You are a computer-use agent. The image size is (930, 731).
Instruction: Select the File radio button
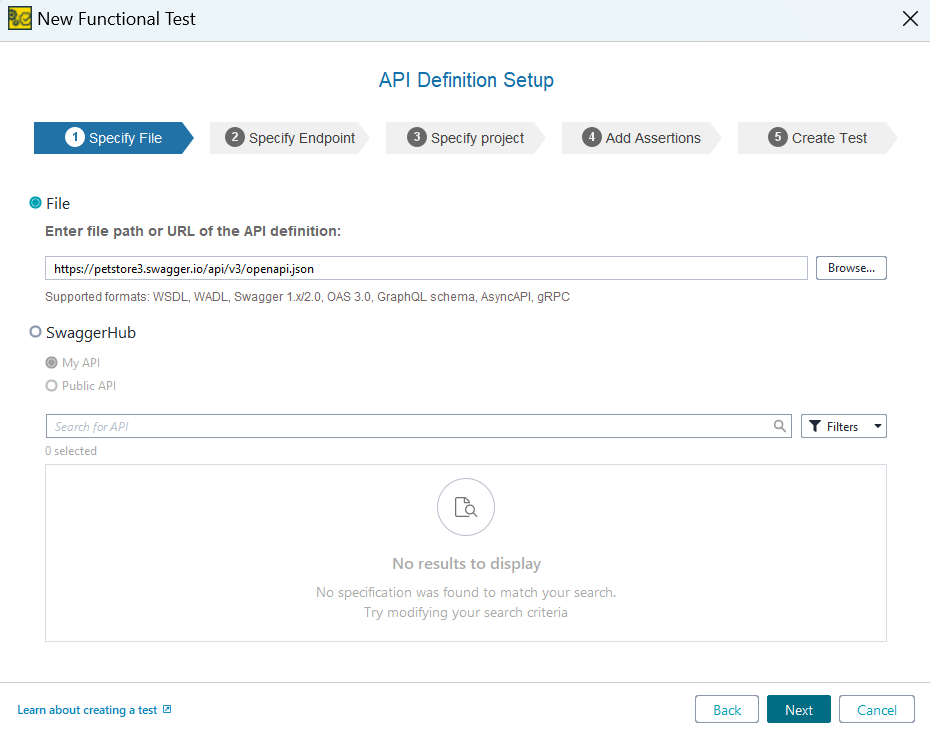pos(33,203)
